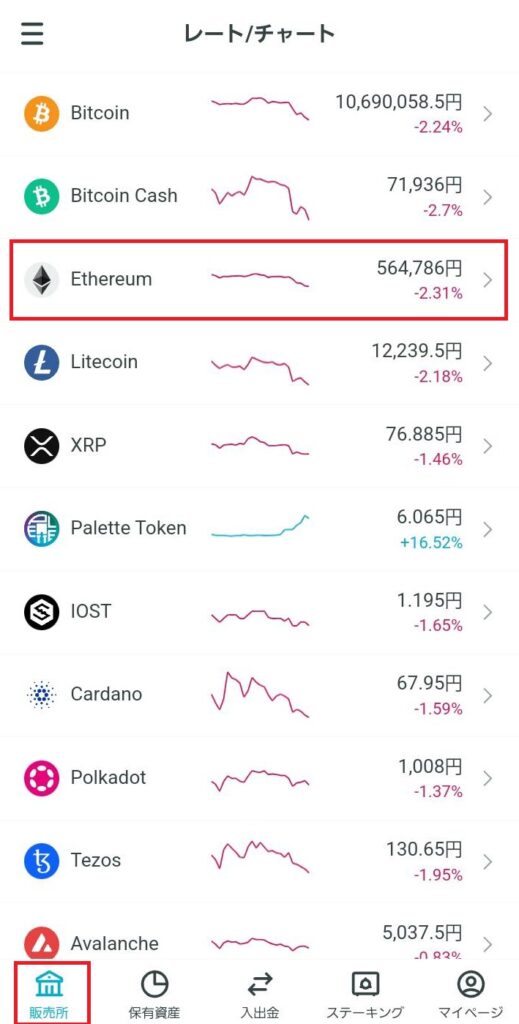
Task: Open the hamburger menu icon
Action: [32, 33]
